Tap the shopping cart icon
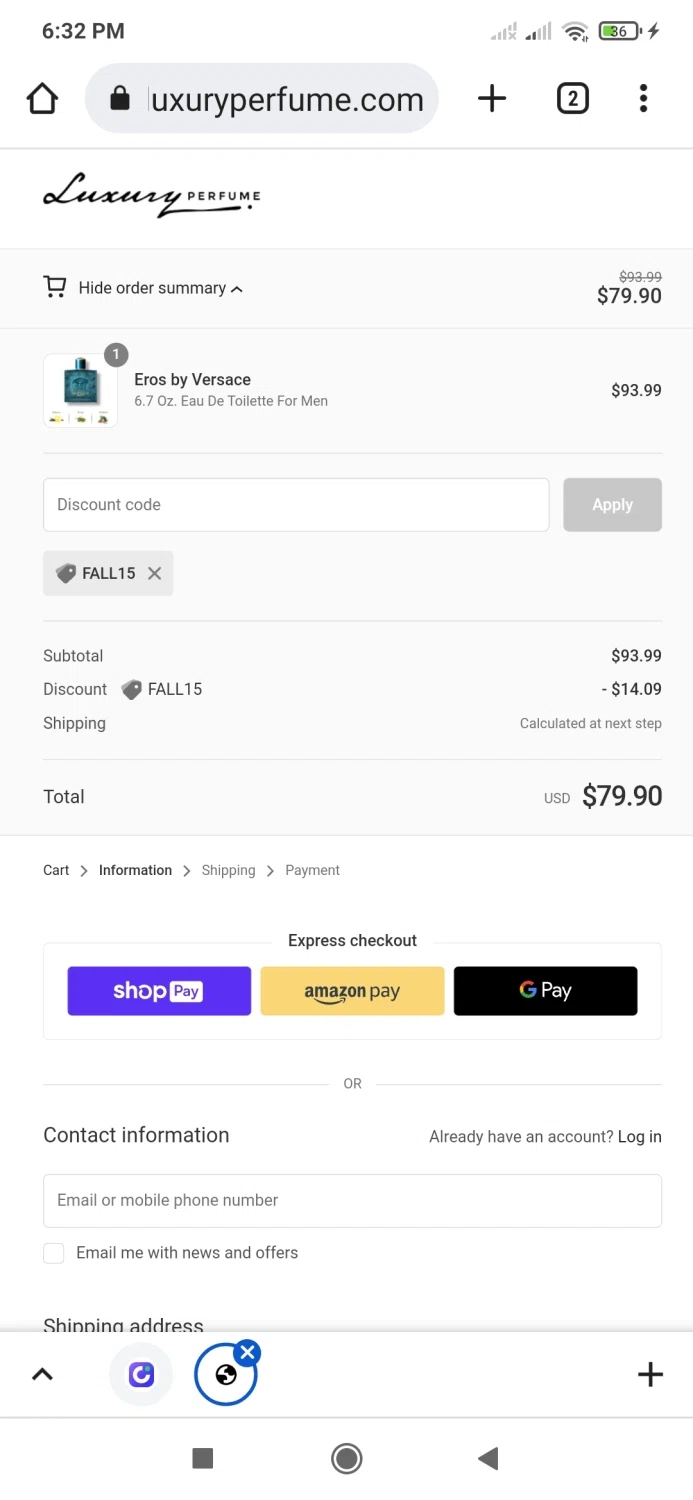The image size is (693, 1500). pos(55,287)
